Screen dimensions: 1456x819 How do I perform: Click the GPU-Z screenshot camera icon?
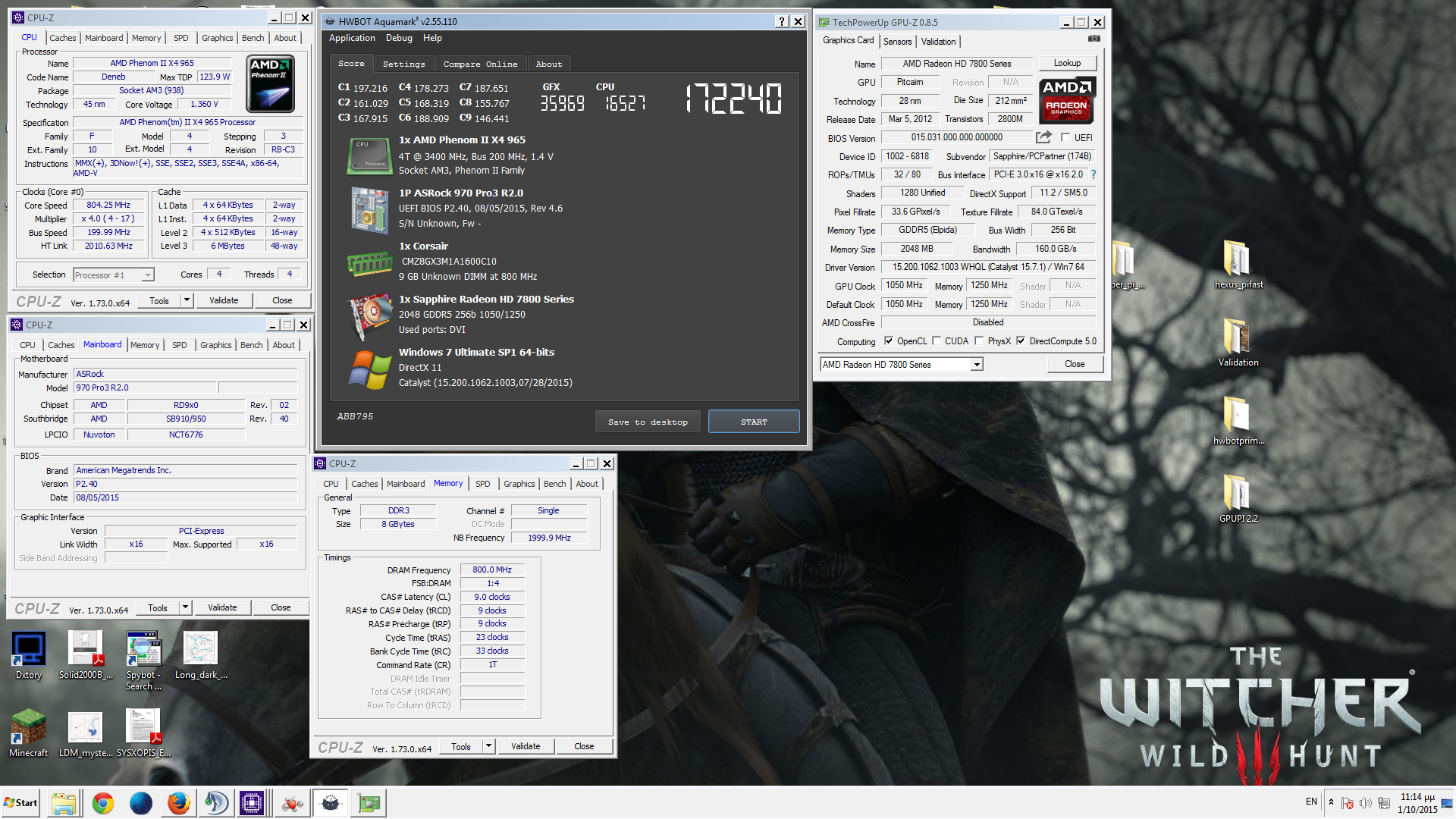pos(1094,39)
